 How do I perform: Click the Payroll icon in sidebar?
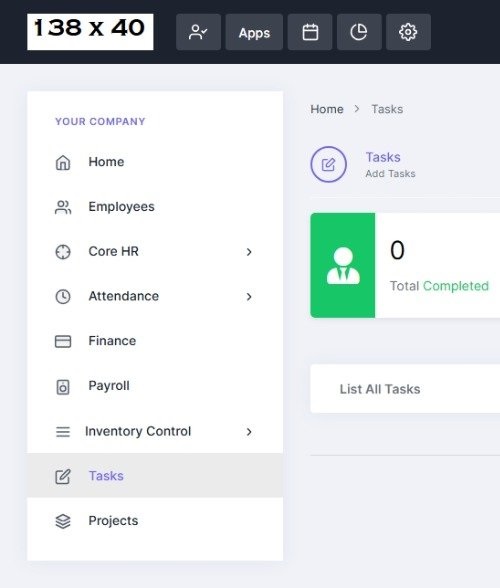click(x=63, y=387)
